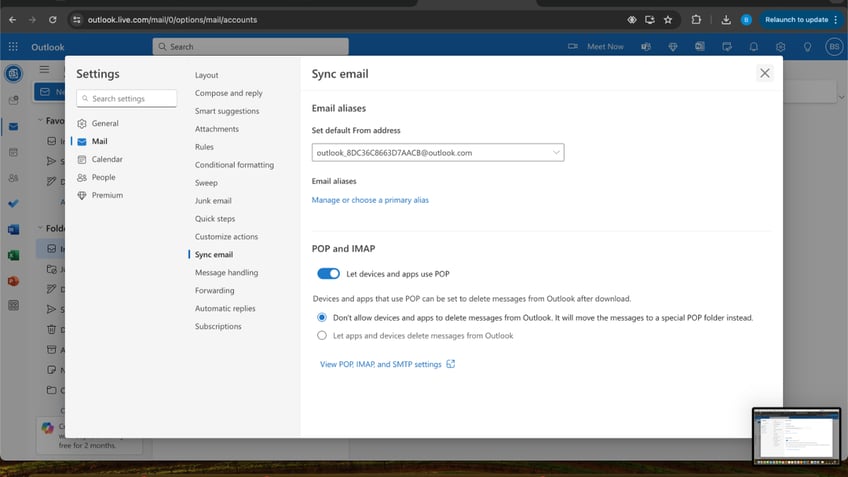Open Message handling settings
The width and height of the screenshot is (848, 477).
click(x=226, y=273)
